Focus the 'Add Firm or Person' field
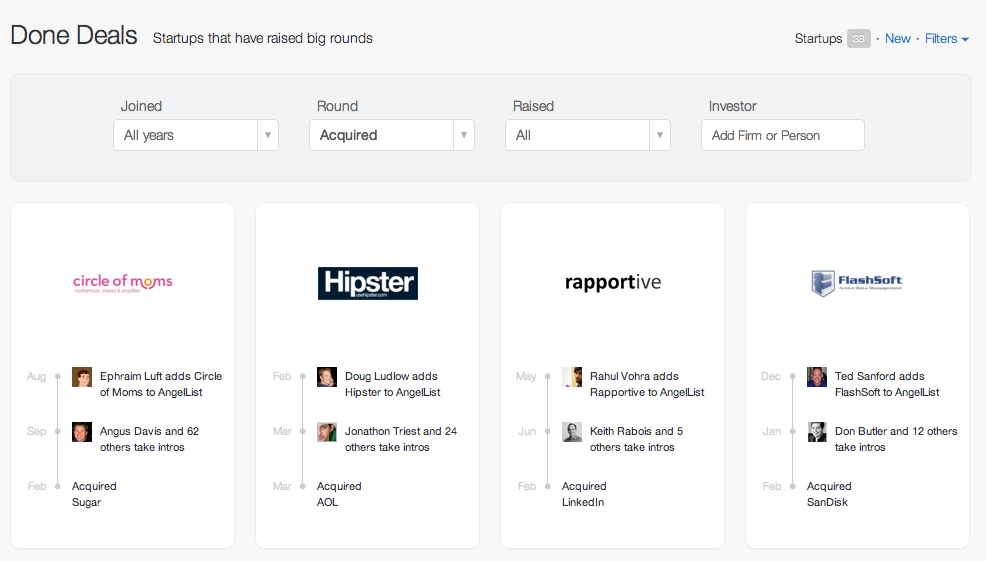Image resolution: width=986 pixels, height=561 pixels. point(783,135)
